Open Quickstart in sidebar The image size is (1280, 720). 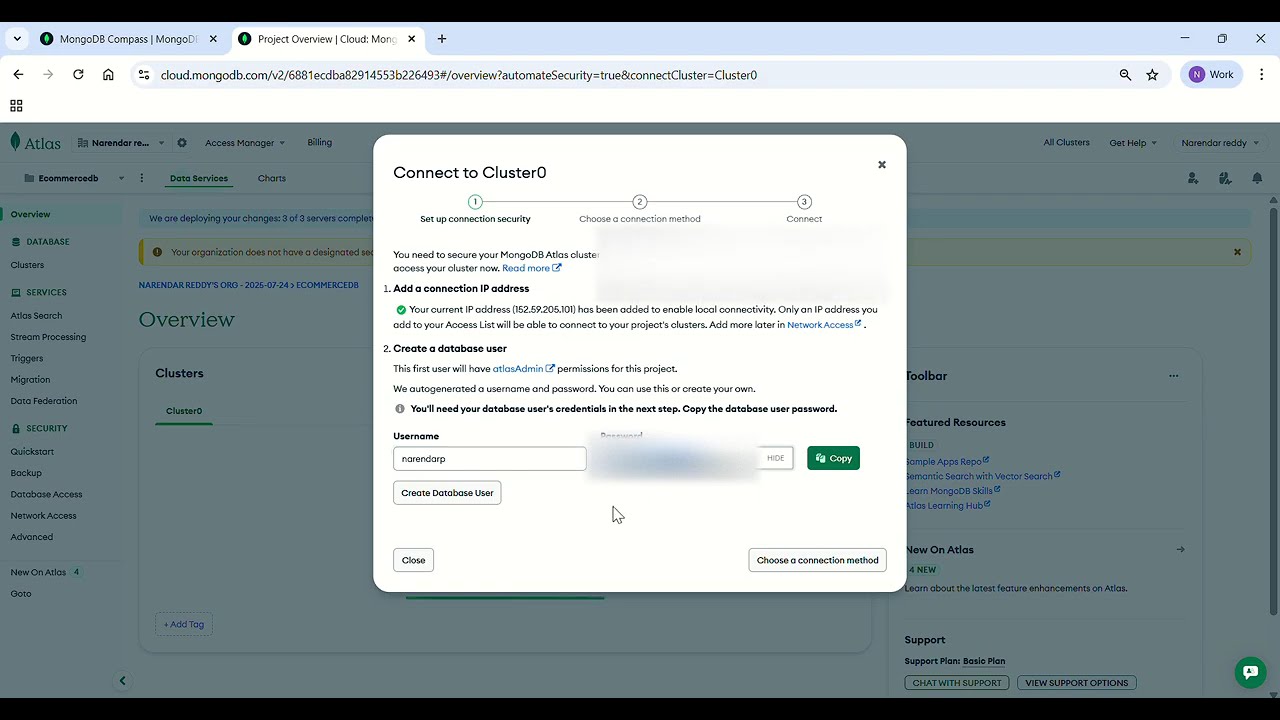(32, 452)
